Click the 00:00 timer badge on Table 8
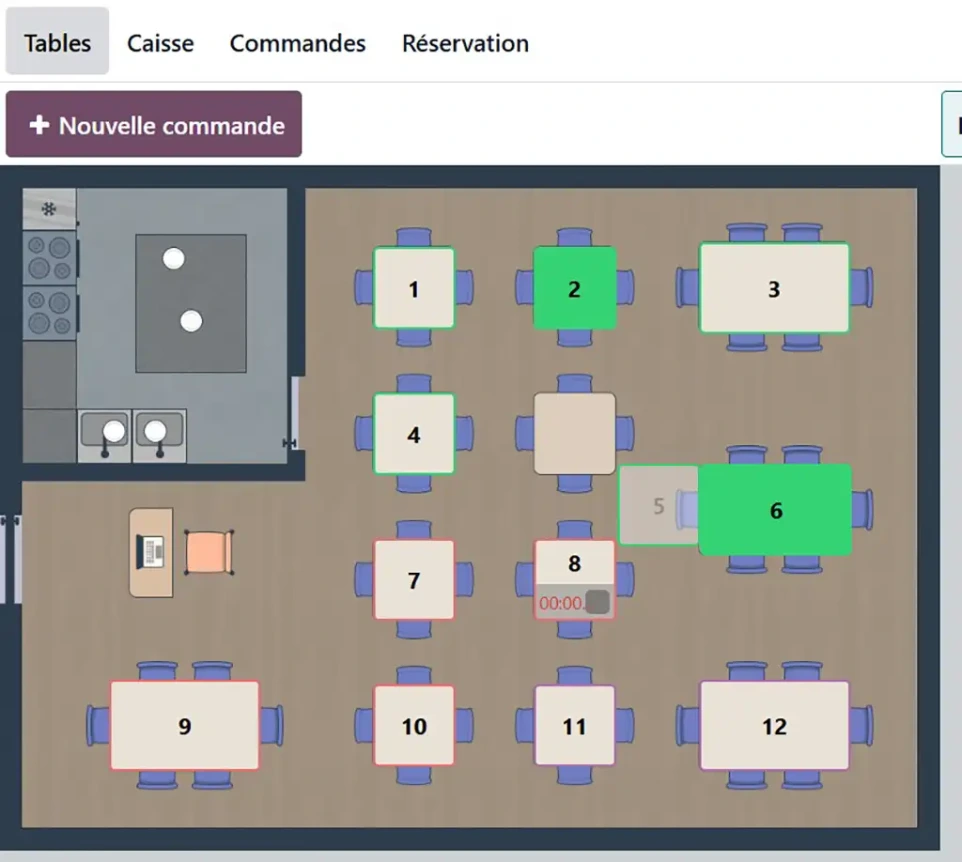The height and width of the screenshot is (862, 962). pos(562,602)
